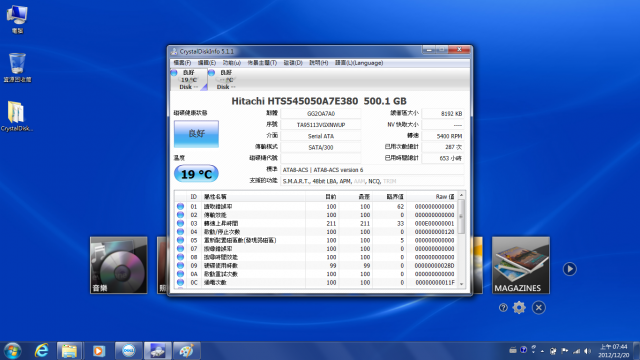Click the status circle for SMART ID 02
The height and width of the screenshot is (360, 640).
pos(180,215)
